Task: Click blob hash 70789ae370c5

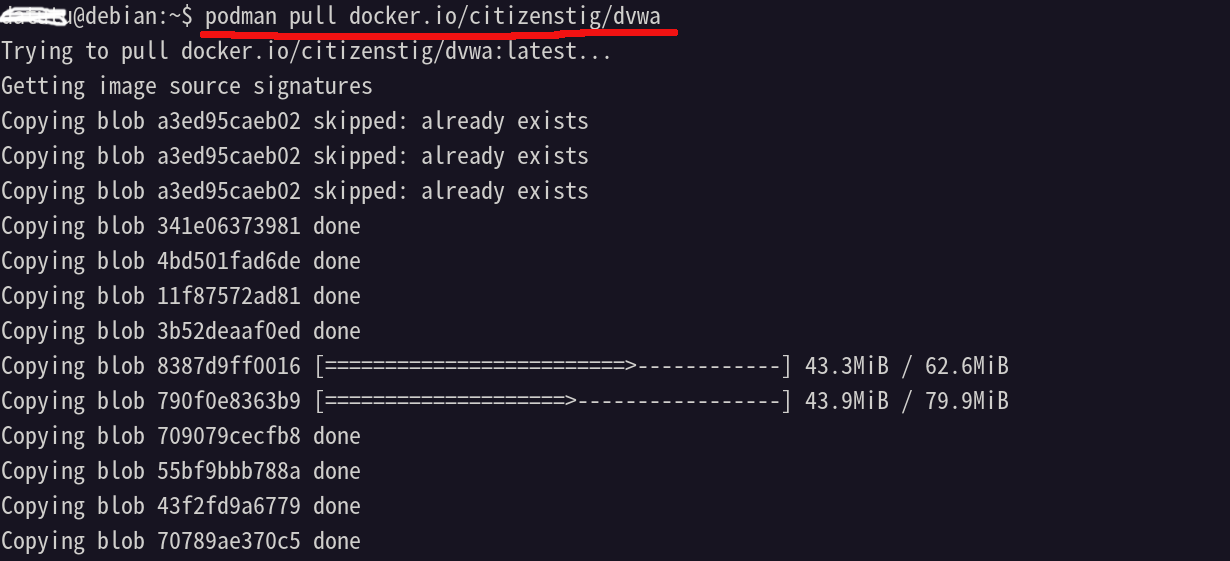Action: coord(229,541)
